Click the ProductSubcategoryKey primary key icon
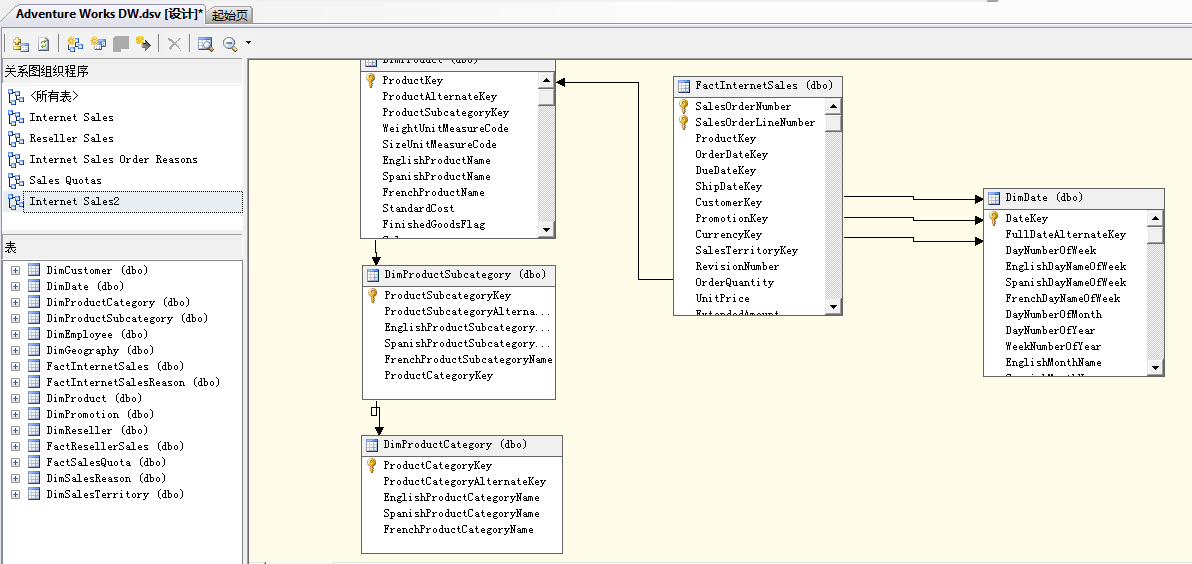 pyautogui.click(x=372, y=295)
